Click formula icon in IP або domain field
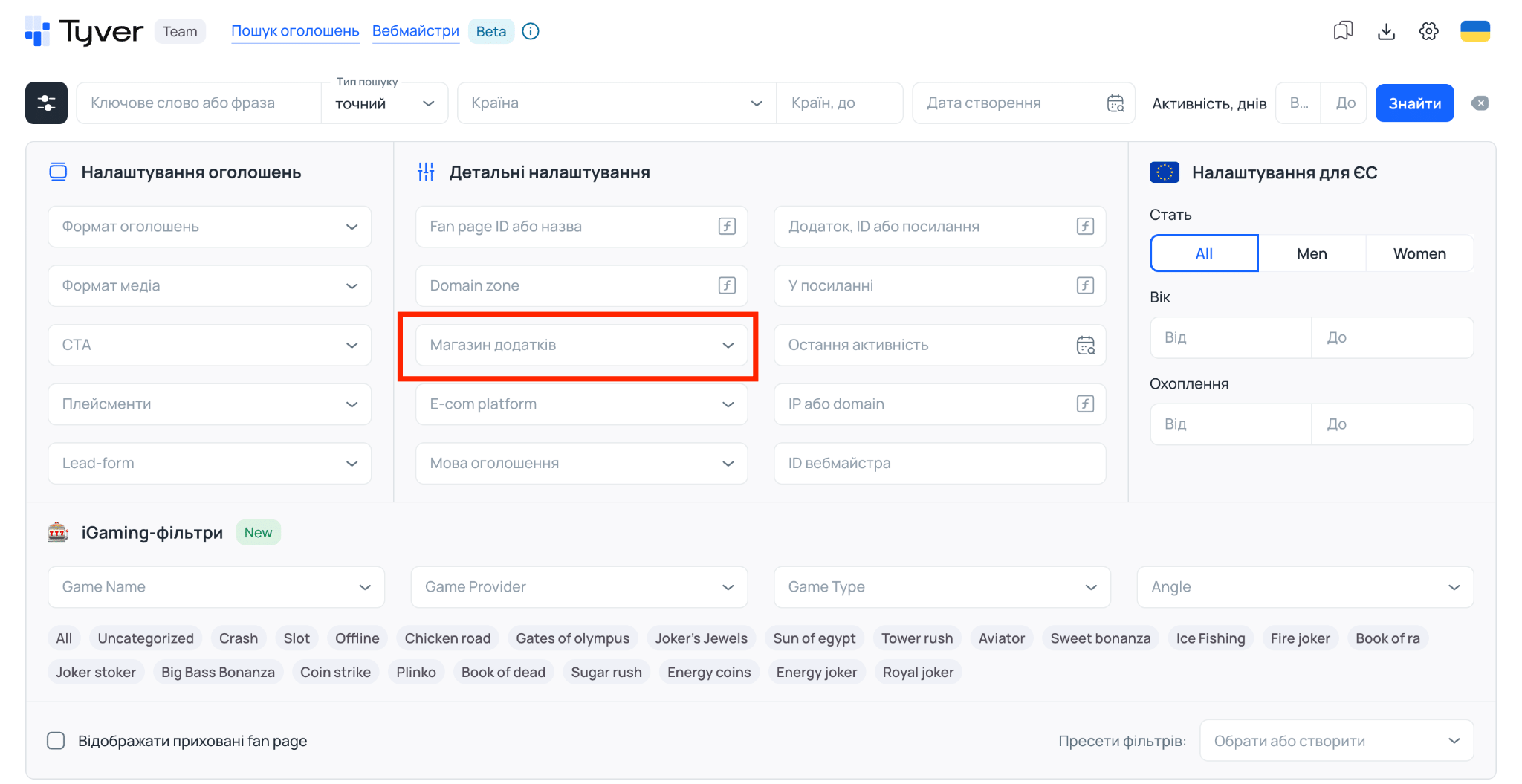The image size is (1522, 784). [x=1085, y=404]
